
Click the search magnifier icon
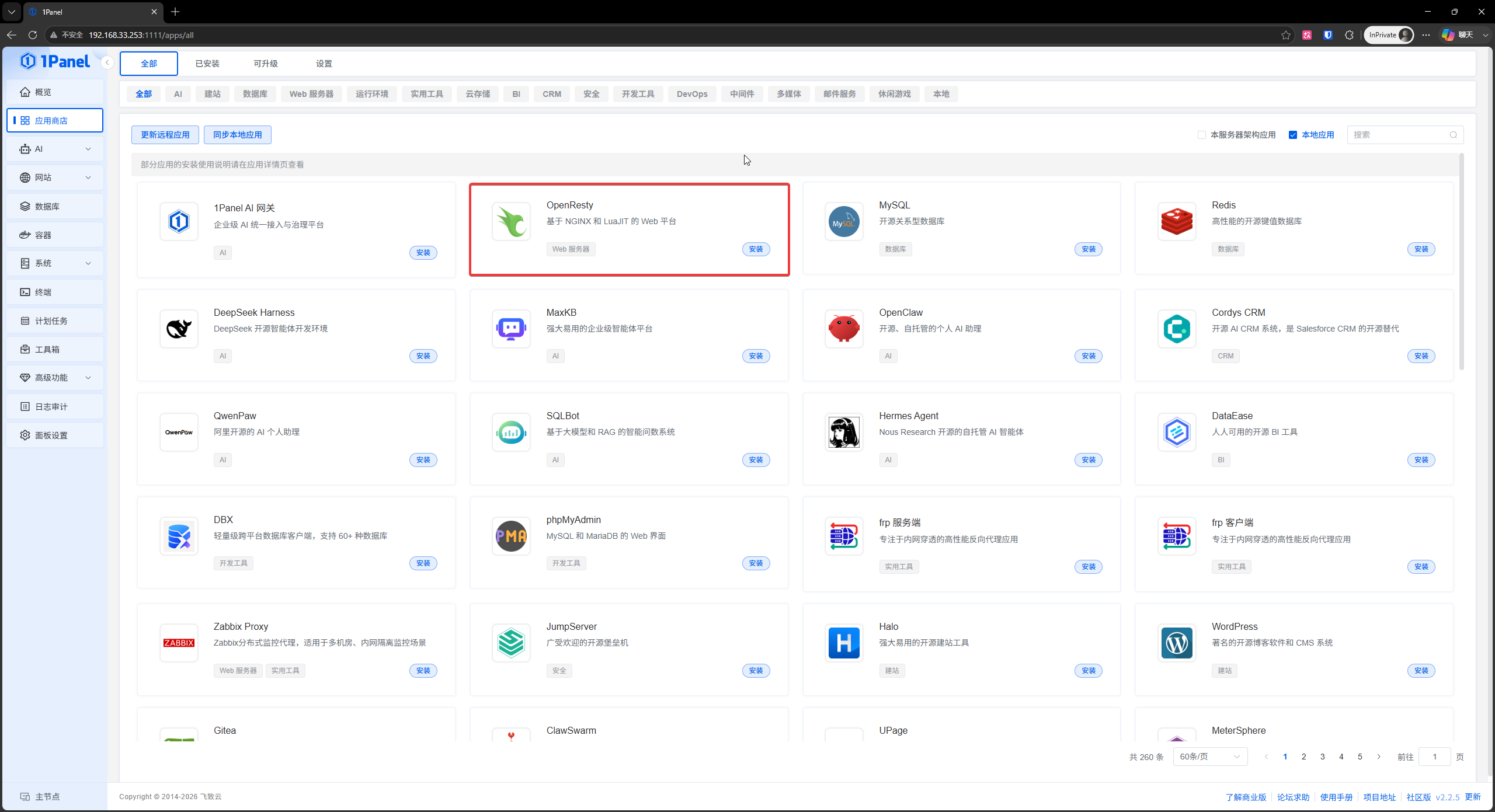1453,135
